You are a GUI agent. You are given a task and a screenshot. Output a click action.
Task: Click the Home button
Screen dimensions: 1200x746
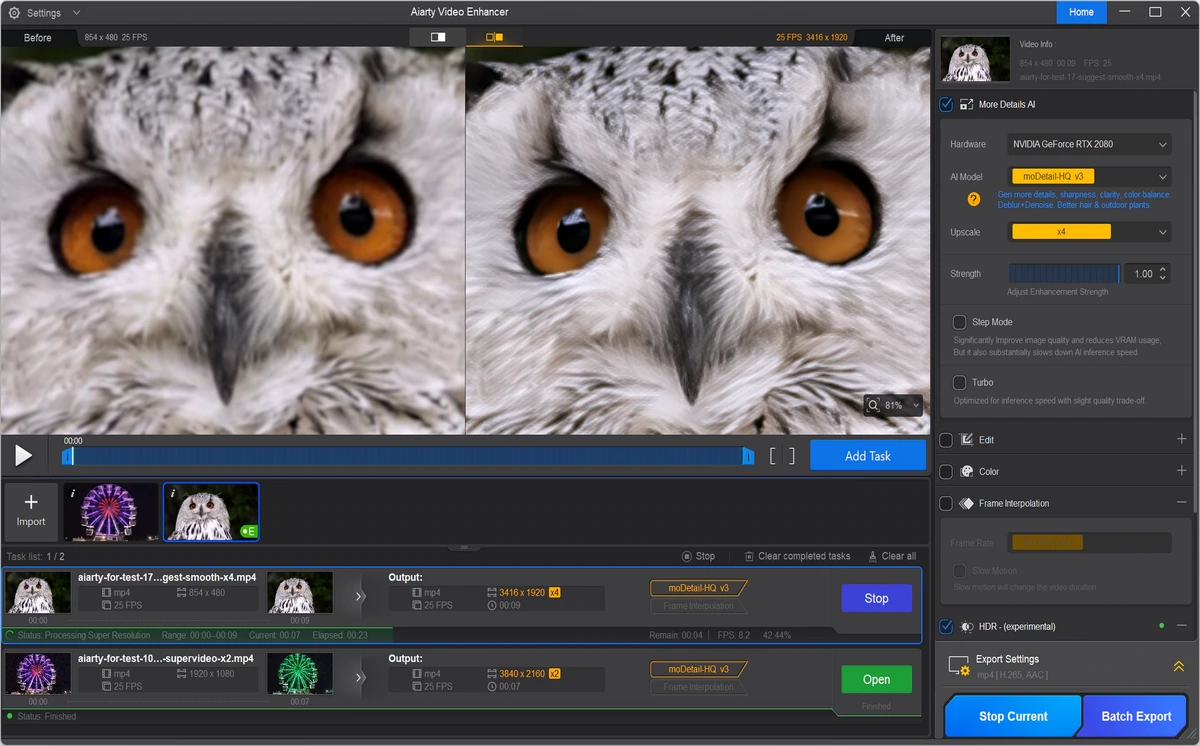point(1081,12)
